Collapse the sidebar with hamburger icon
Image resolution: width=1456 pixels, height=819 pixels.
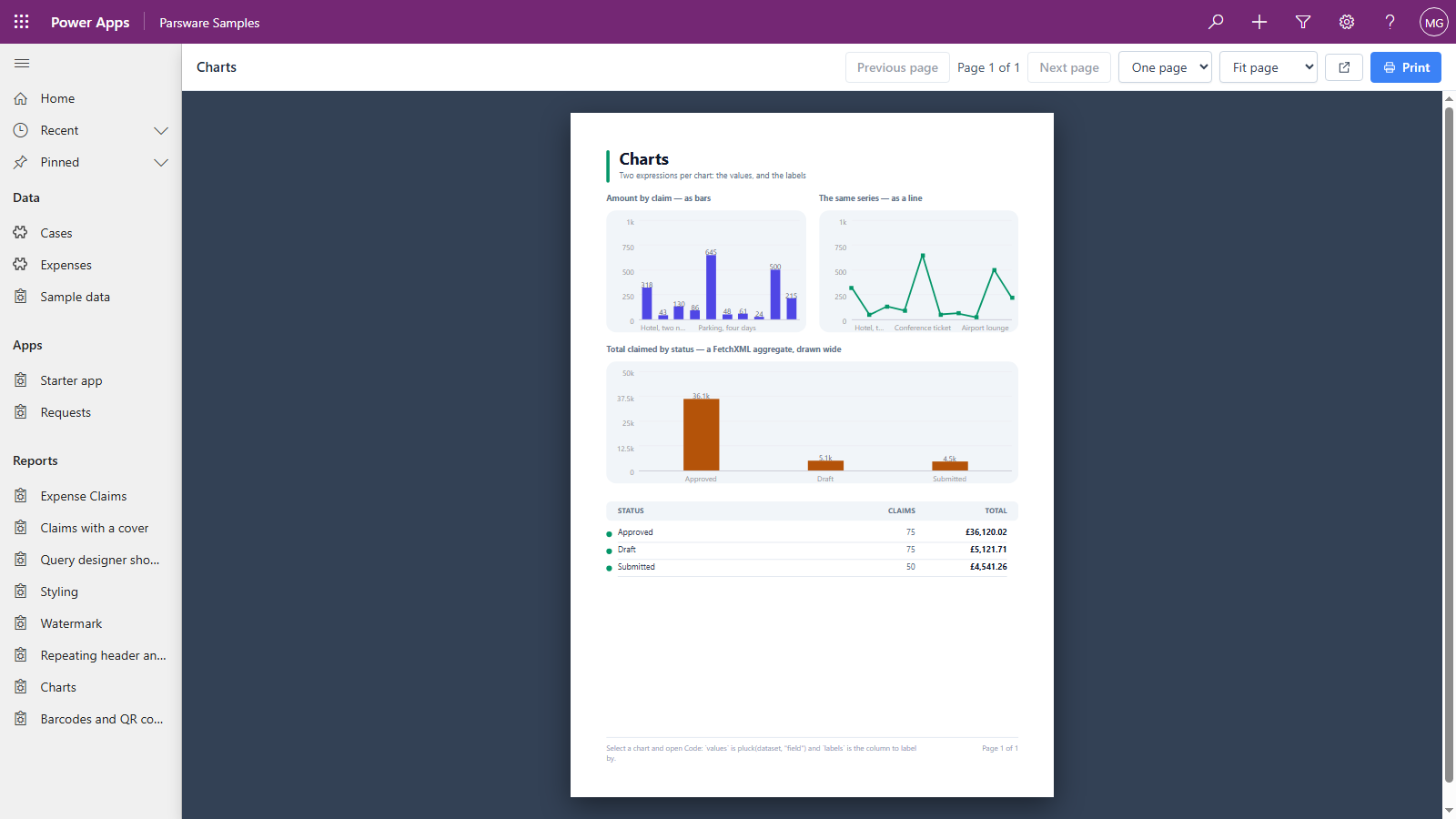[22, 64]
